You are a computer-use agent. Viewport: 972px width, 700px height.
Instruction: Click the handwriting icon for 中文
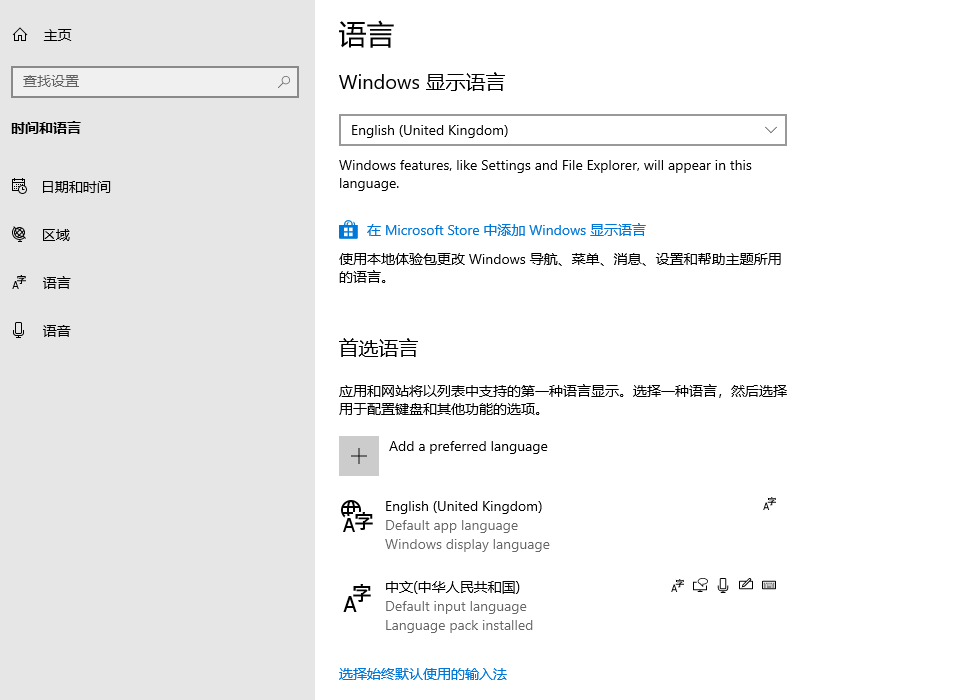[746, 585]
